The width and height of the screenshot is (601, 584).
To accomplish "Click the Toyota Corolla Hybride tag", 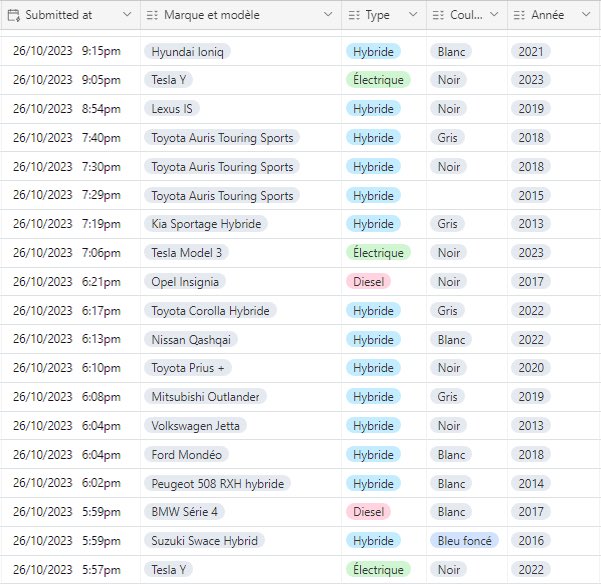I will click(x=210, y=310).
